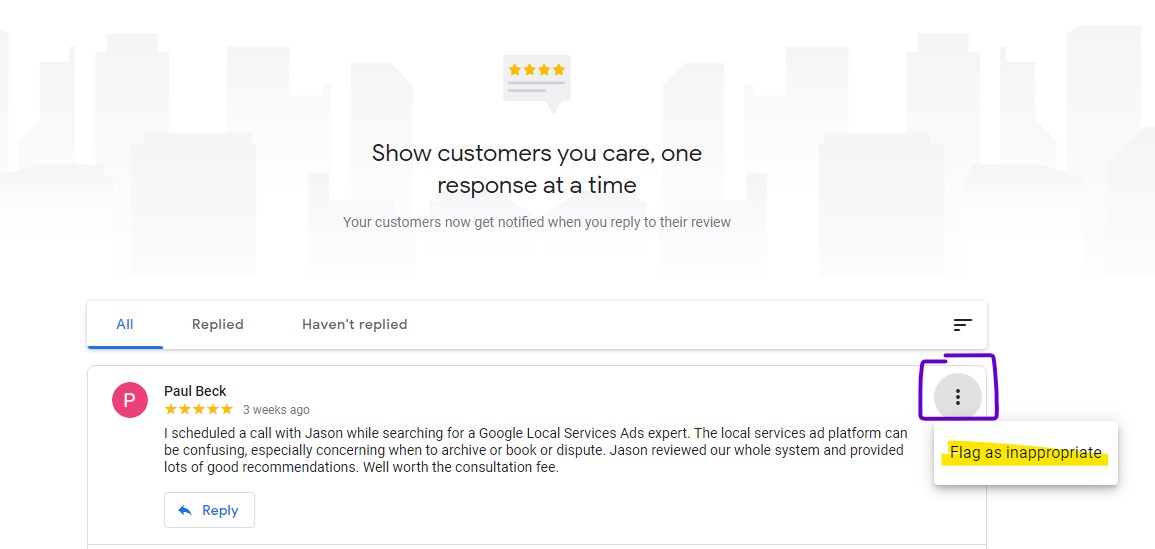The width and height of the screenshot is (1155, 549).
Task: Switch to the All reviews tab
Action: (124, 324)
